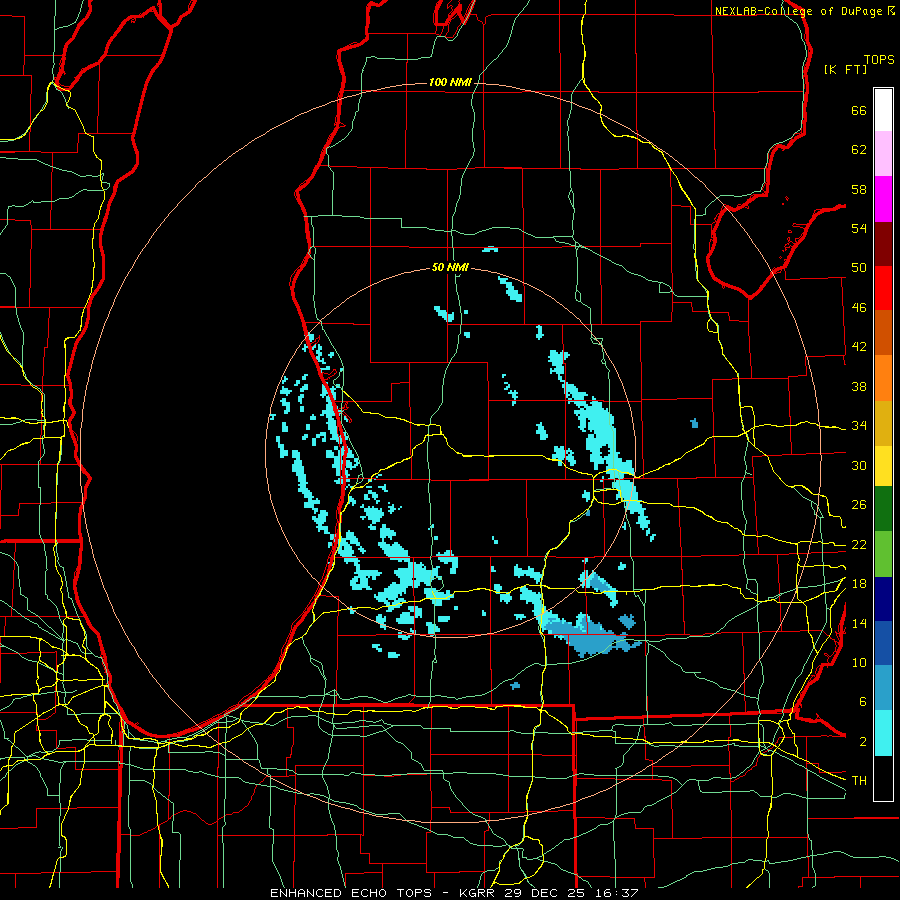
Task: Click the cyan 6 kft legend swatch
Action: pos(883,733)
